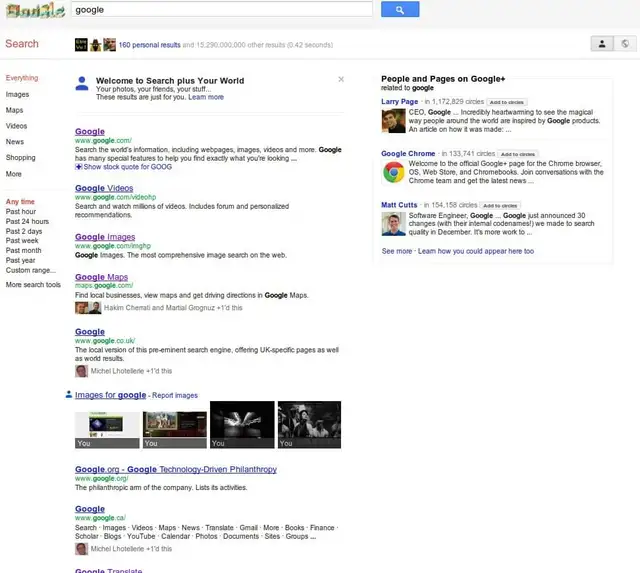Filter results to Past month
The image size is (640, 573).
tap(23, 251)
